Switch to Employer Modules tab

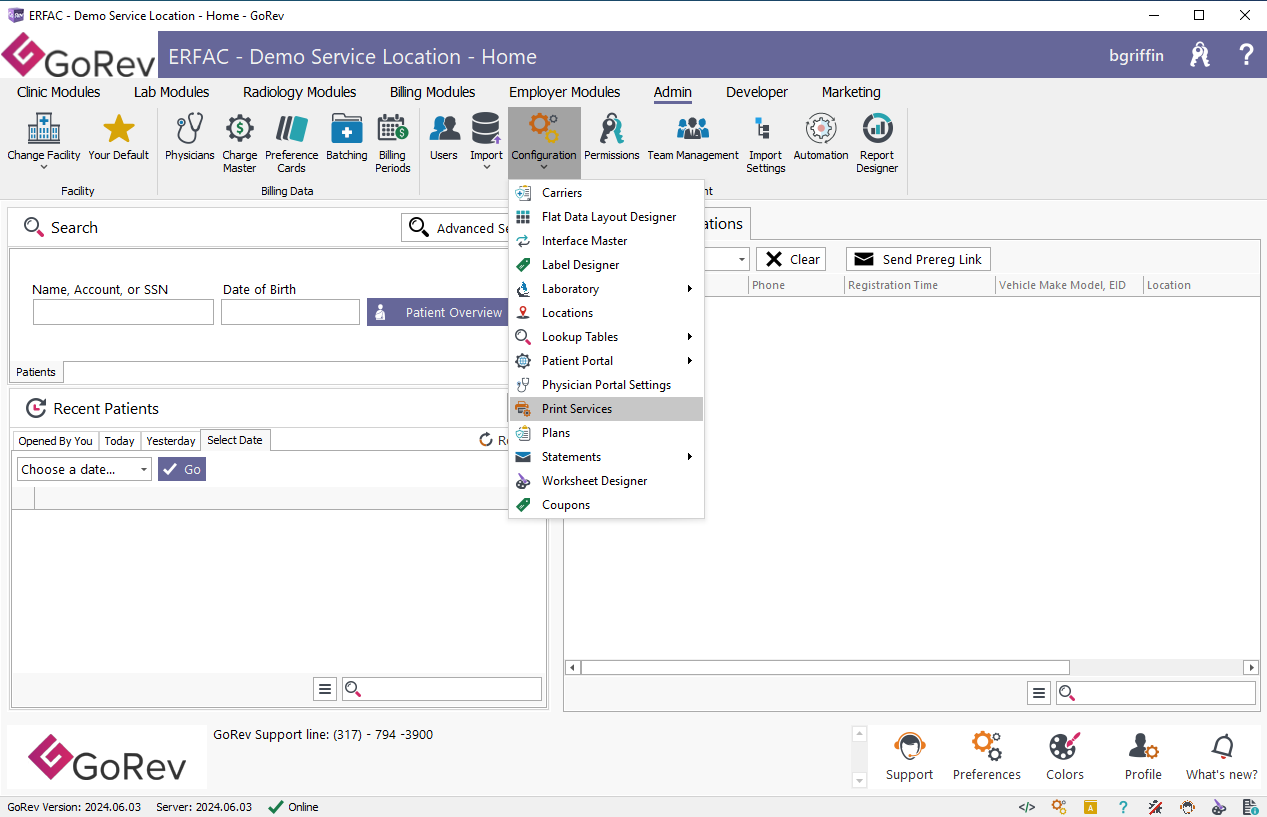[565, 92]
